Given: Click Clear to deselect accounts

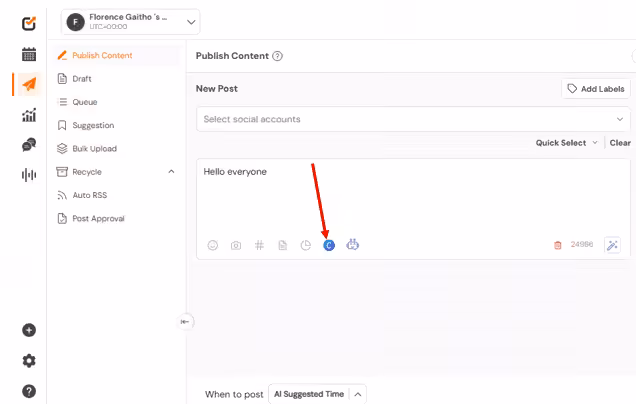Looking at the screenshot, I should pos(620,143).
